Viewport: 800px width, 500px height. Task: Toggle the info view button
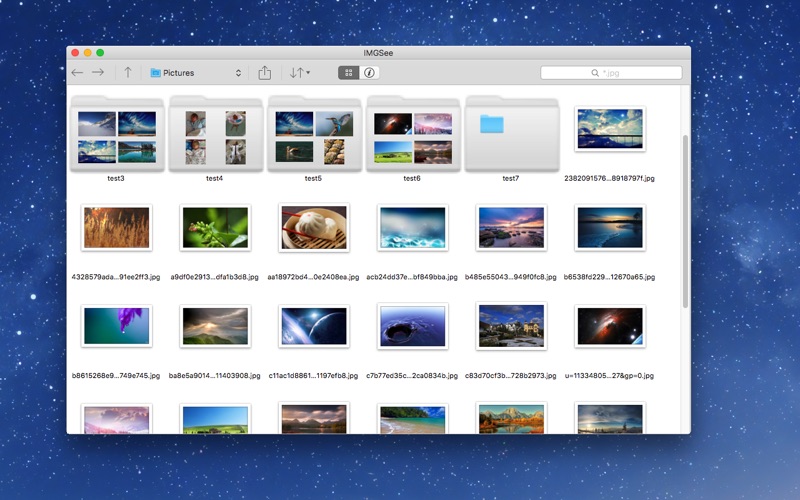[369, 72]
